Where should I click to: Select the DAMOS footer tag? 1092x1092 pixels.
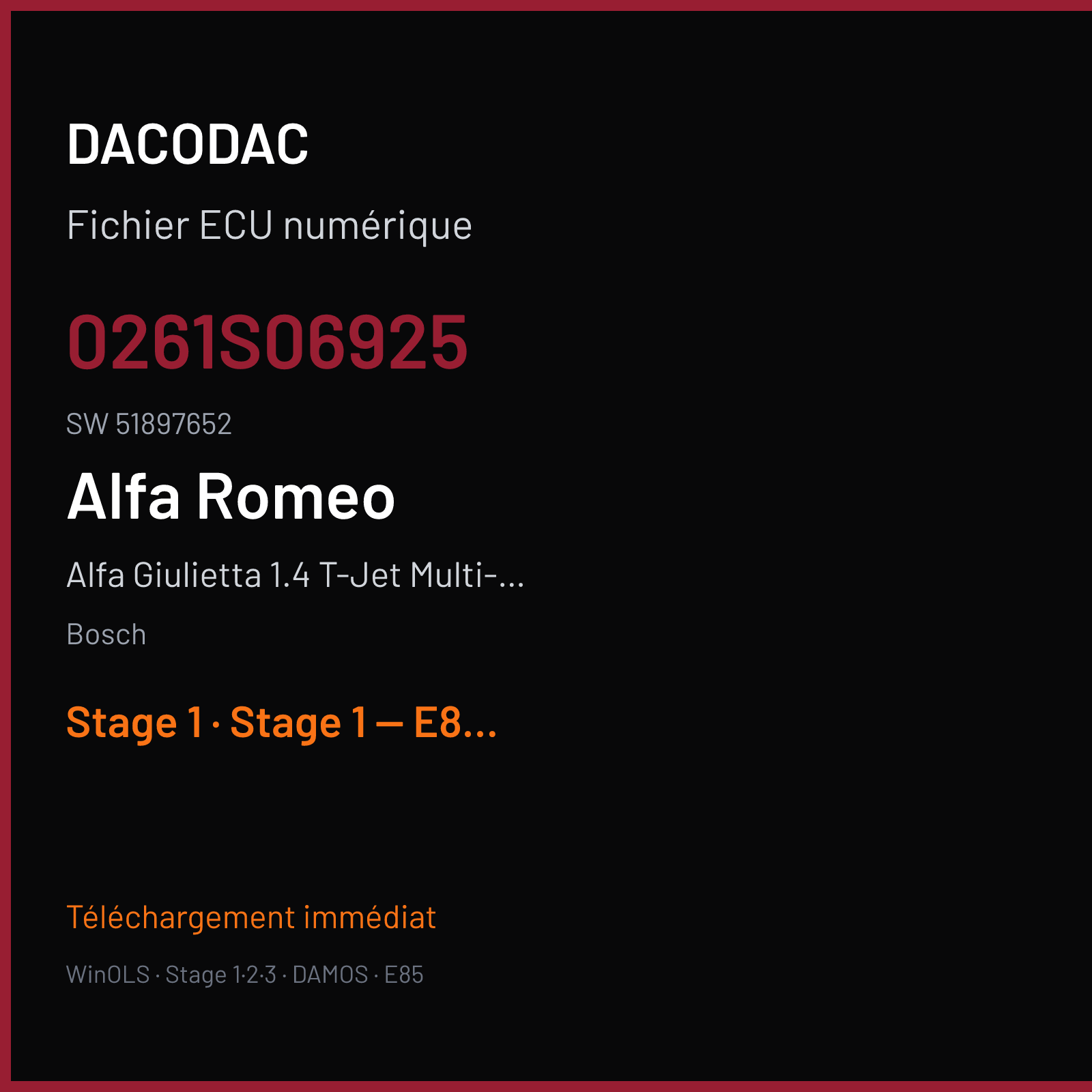click(330, 975)
